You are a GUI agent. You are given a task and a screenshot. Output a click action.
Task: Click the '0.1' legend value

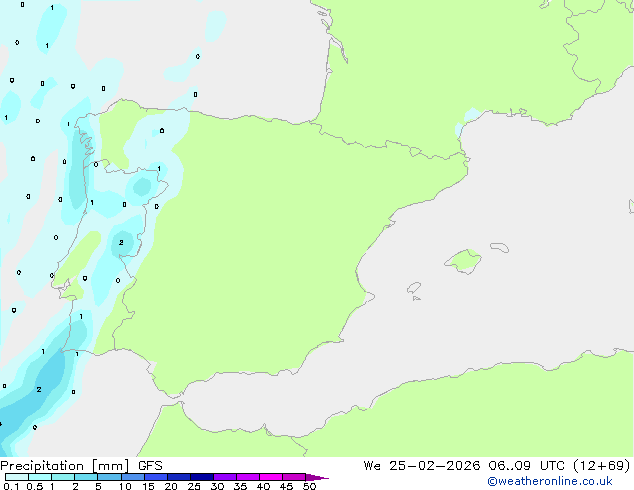tap(11, 486)
